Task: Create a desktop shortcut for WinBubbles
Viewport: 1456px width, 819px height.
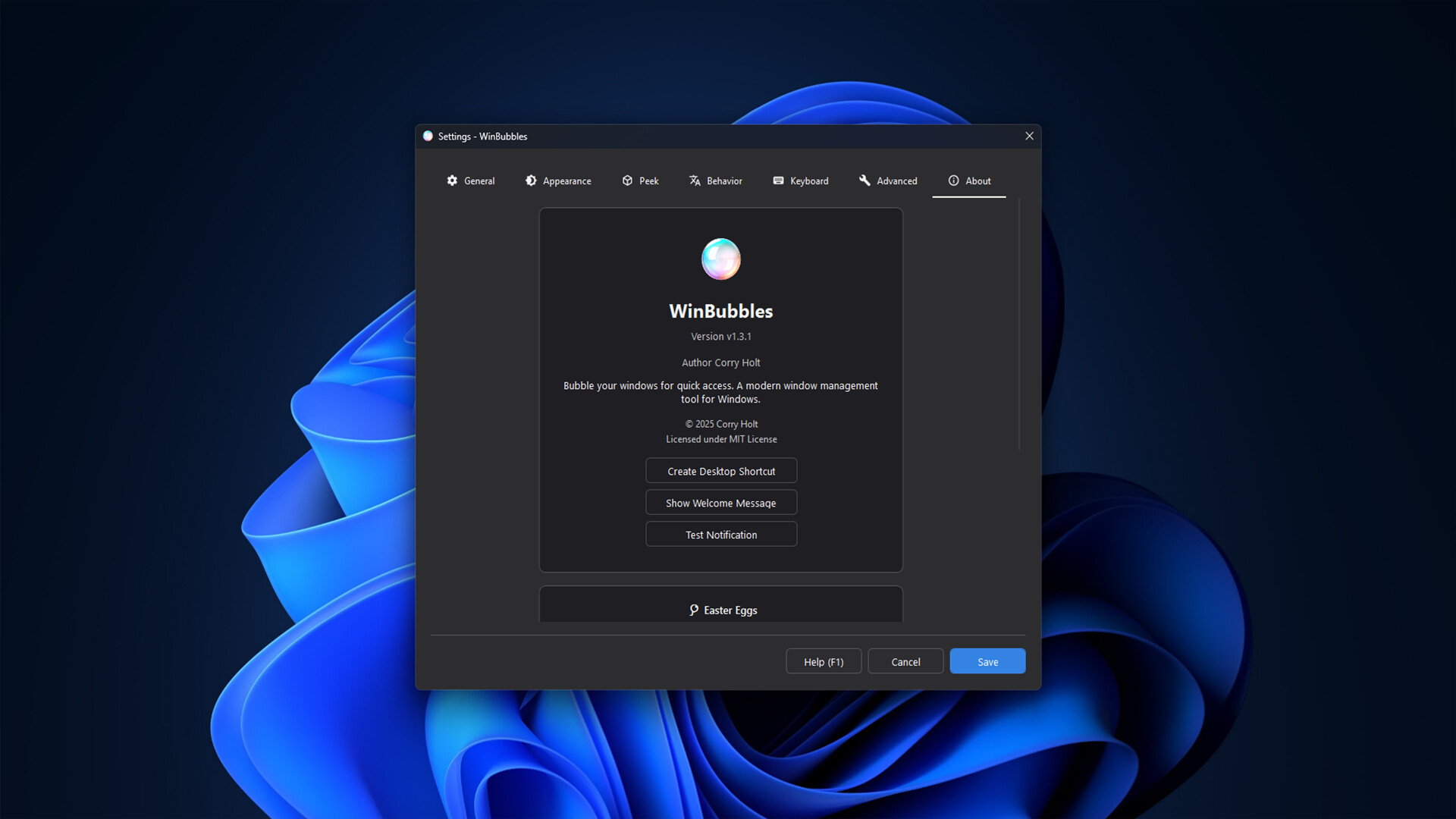Action: coord(720,470)
